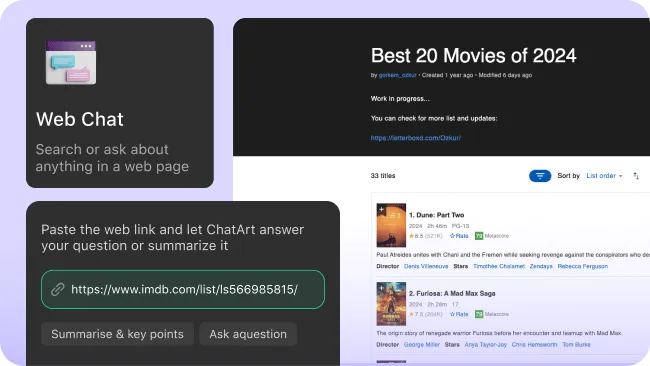
Task: Open the list author's profile link
Action: [x=398, y=75]
